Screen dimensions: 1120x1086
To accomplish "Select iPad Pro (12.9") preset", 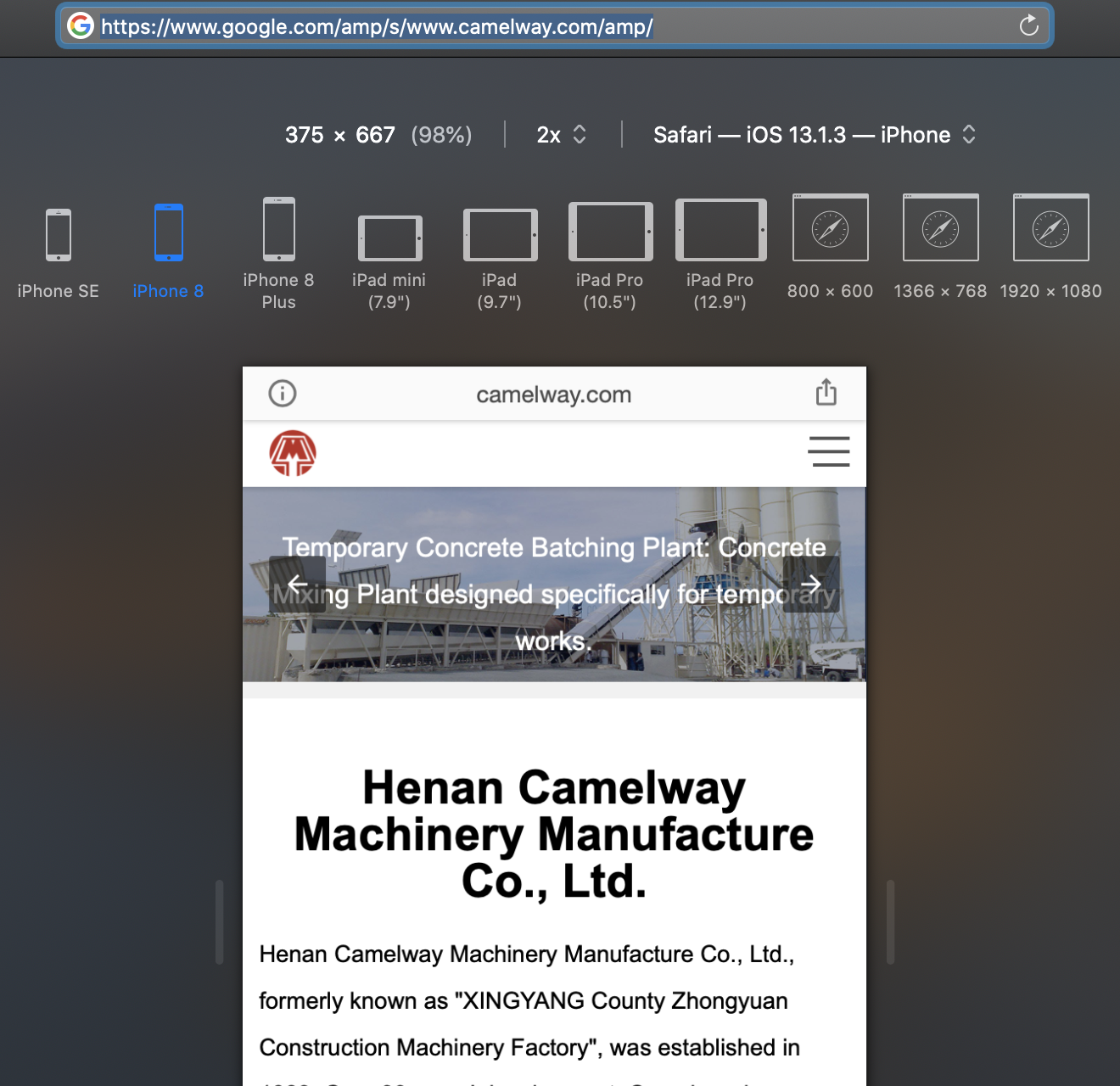I will (x=720, y=255).
